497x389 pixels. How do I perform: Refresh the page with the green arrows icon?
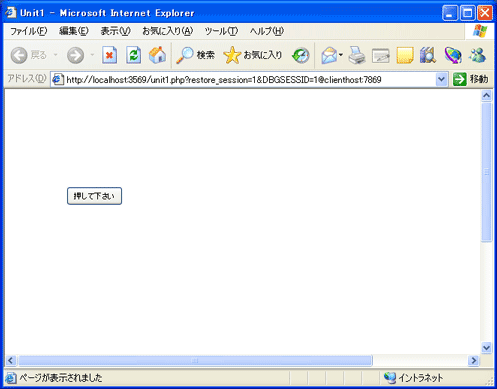tap(133, 55)
